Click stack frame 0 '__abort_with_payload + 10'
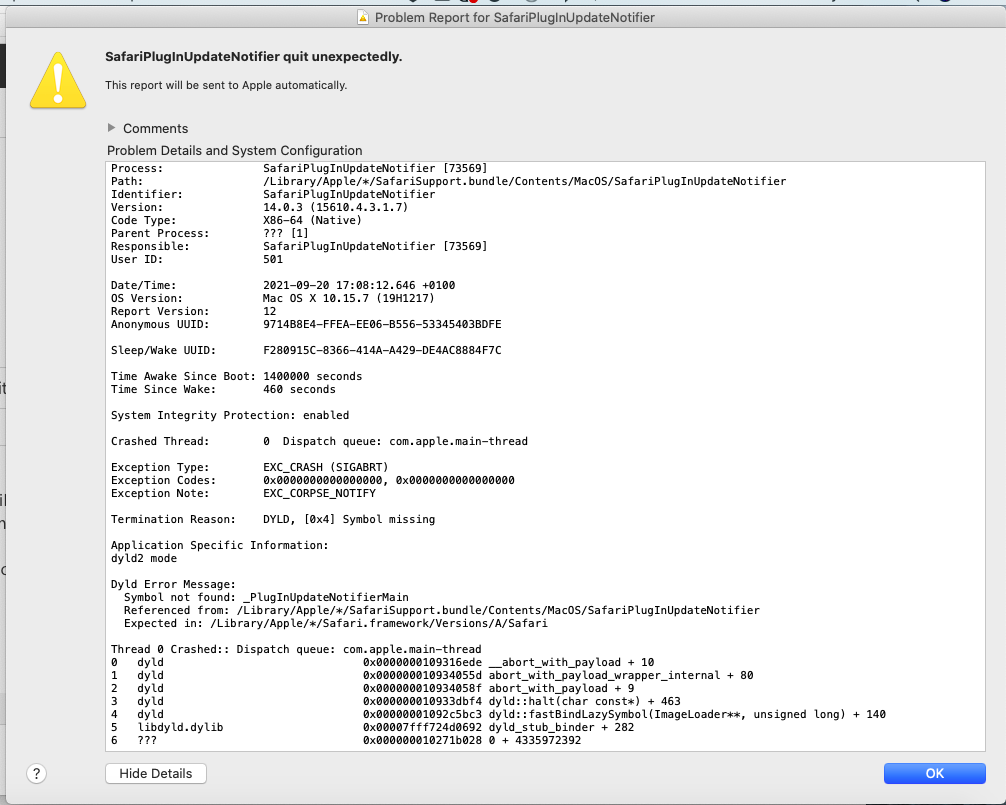The width and height of the screenshot is (1006, 805). pyautogui.click(x=382, y=662)
